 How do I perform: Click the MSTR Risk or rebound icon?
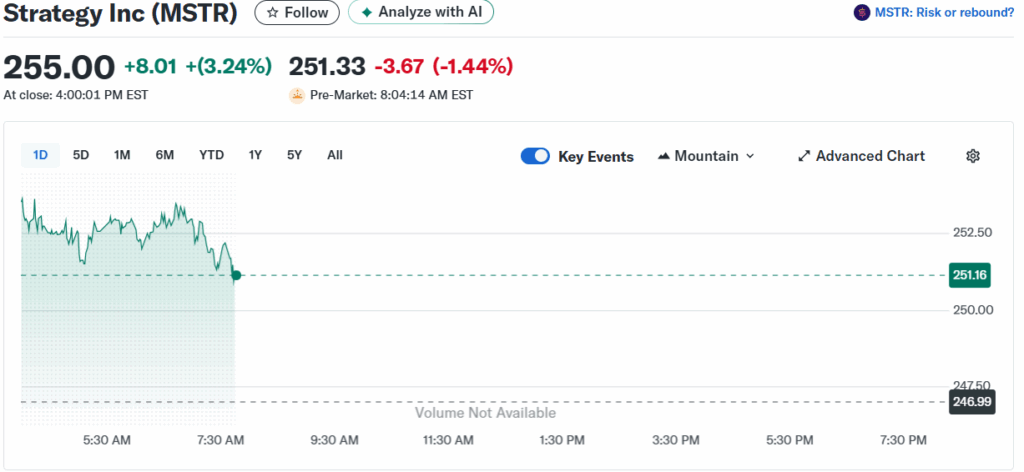[x=861, y=13]
